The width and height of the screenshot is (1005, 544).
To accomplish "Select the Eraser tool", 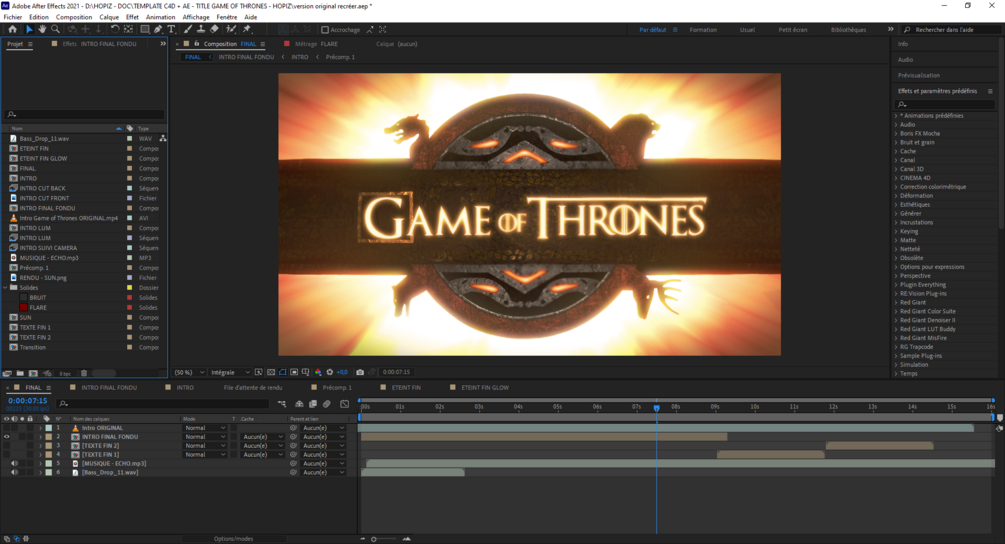I will (x=215, y=29).
